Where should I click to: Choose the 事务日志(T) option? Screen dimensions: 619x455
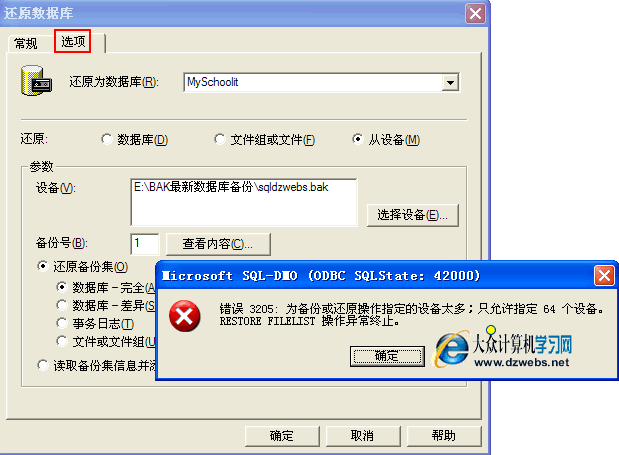pos(62,324)
